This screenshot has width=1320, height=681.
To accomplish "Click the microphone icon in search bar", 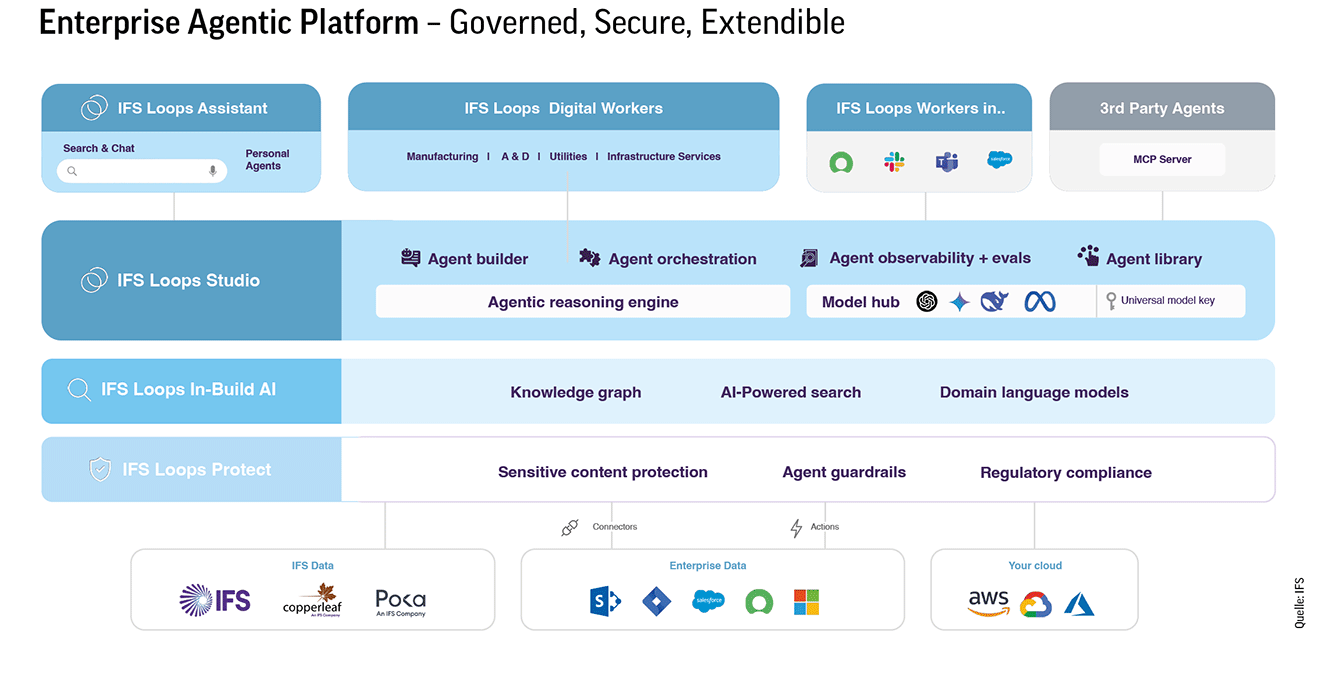I will [x=212, y=171].
